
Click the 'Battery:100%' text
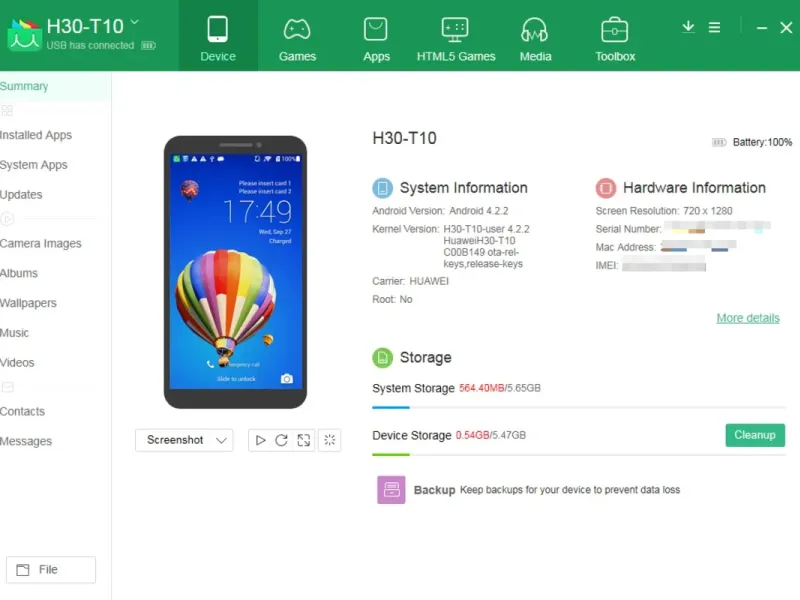pos(762,142)
